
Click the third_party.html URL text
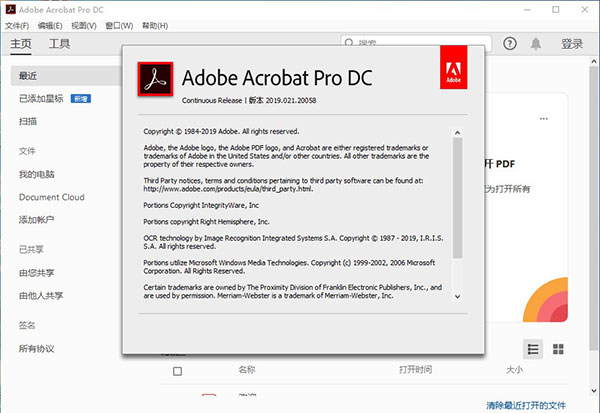click(x=228, y=189)
